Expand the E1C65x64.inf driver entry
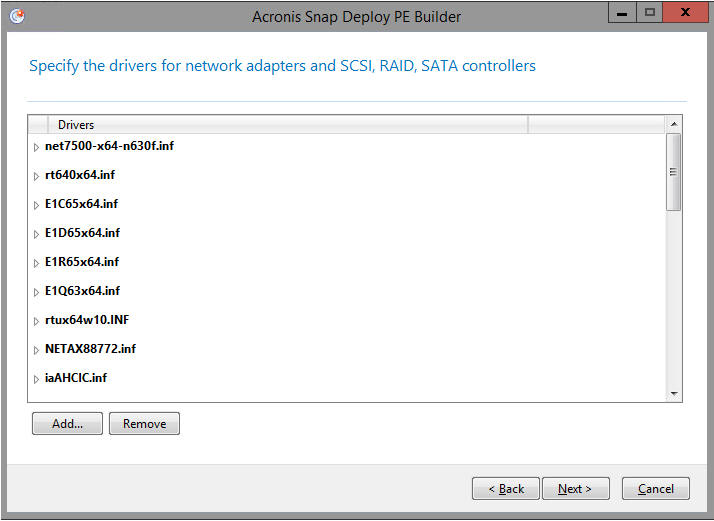 coord(36,205)
